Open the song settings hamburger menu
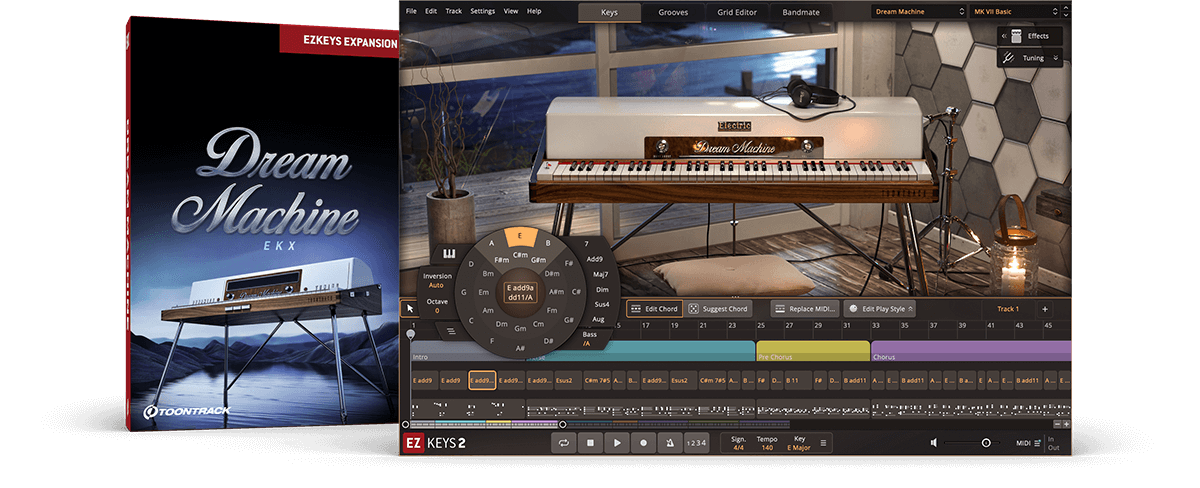This screenshot has width=1200, height=488. click(823, 443)
